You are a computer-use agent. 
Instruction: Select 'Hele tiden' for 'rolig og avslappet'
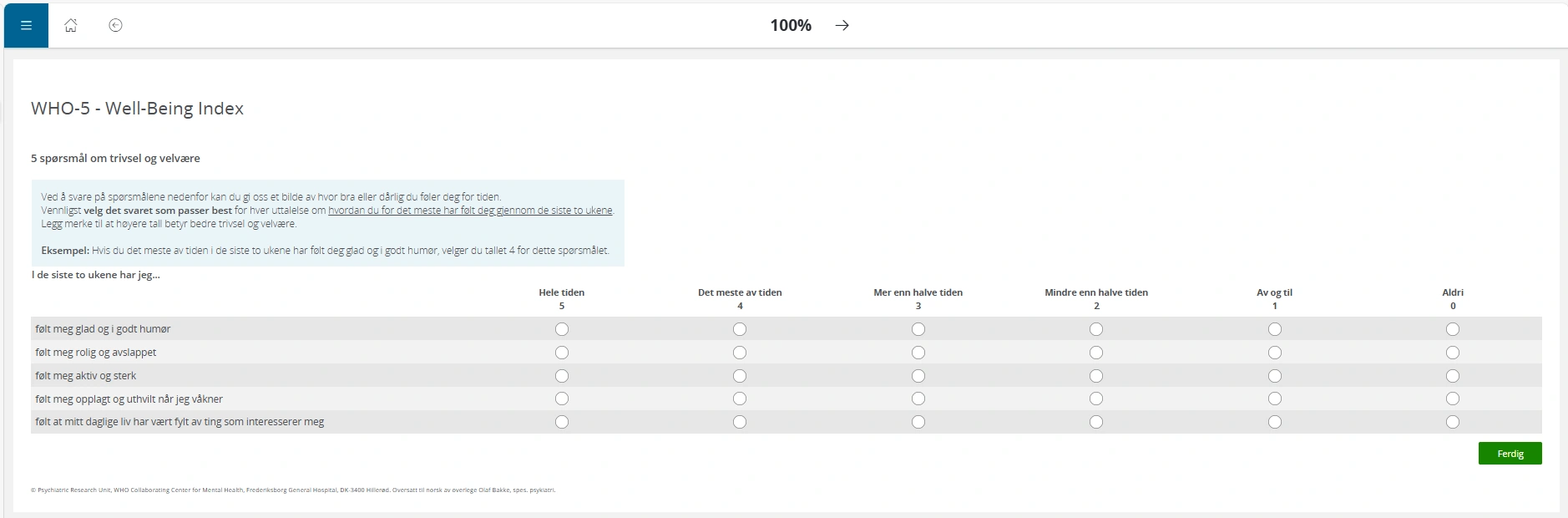pyautogui.click(x=562, y=353)
